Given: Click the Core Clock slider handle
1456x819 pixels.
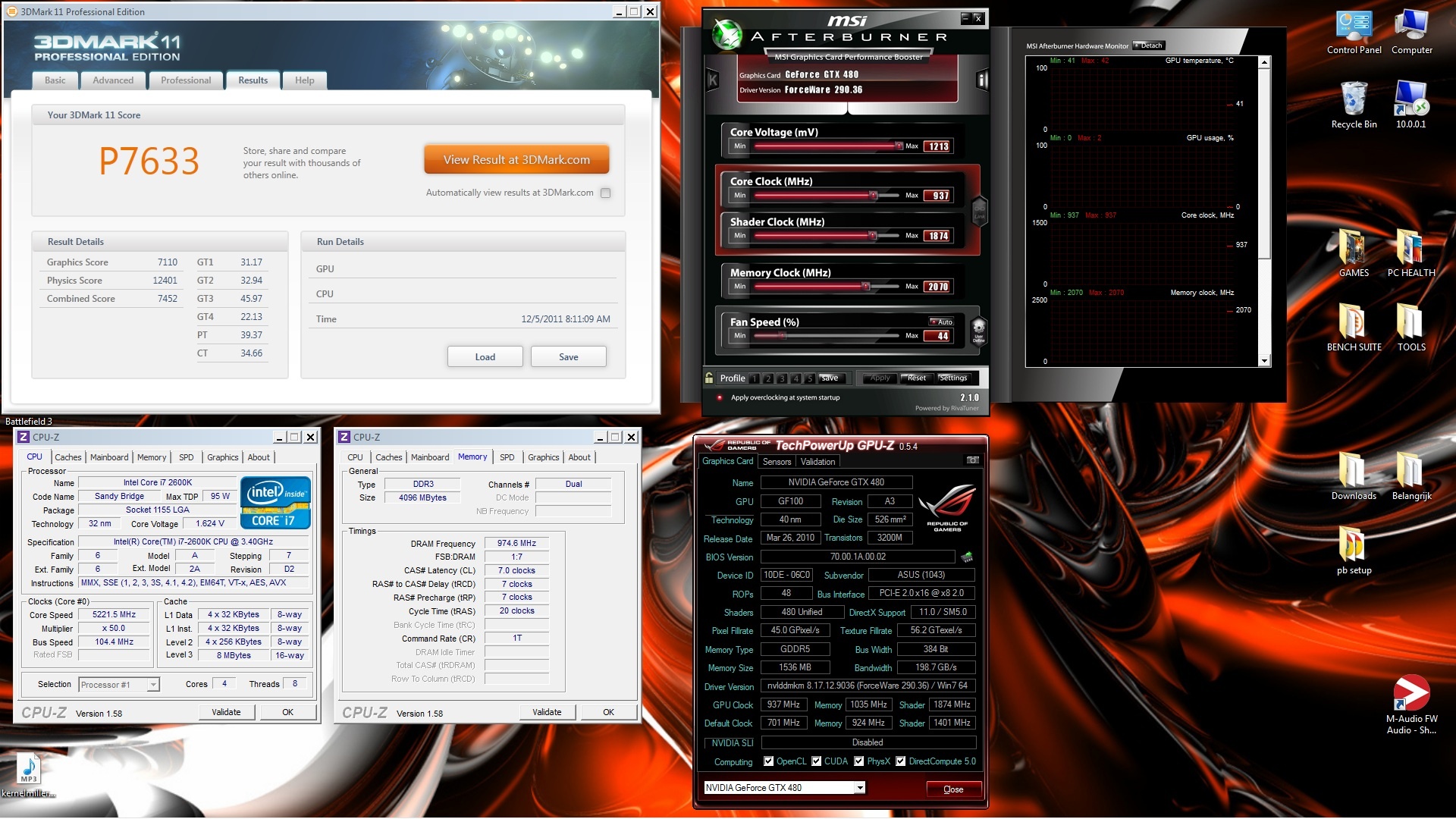Looking at the screenshot, I should tap(874, 196).
